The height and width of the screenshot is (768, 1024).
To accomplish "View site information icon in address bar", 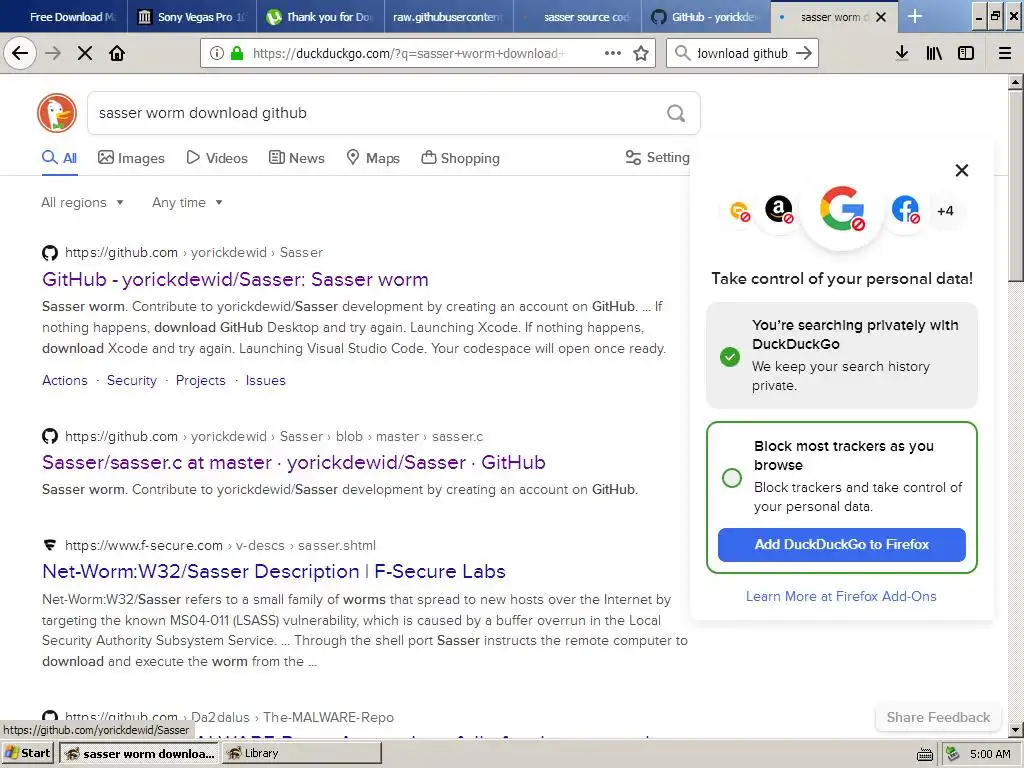I will click(x=217, y=53).
